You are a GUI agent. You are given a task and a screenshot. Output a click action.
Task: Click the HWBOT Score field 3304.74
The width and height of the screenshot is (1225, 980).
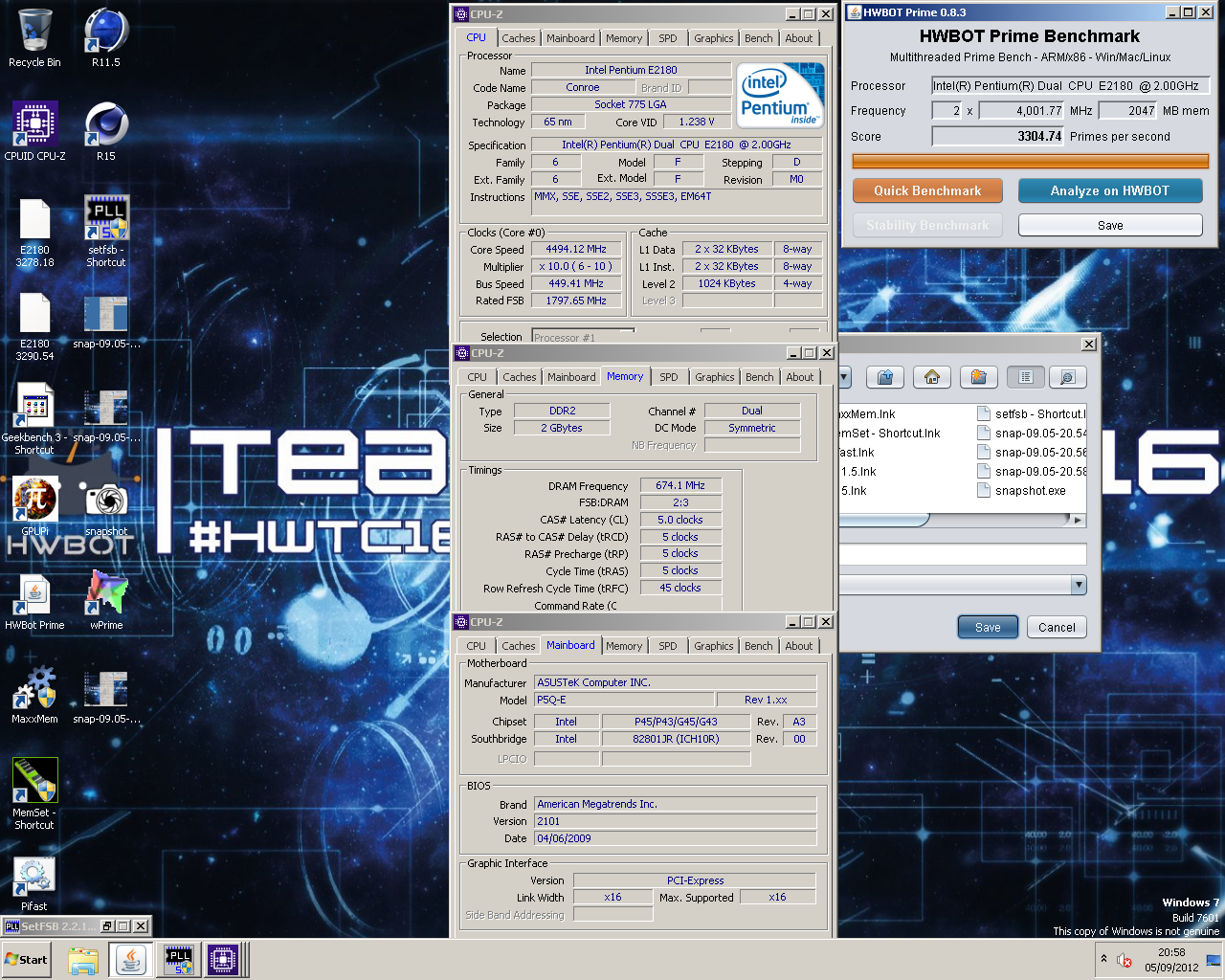click(998, 136)
